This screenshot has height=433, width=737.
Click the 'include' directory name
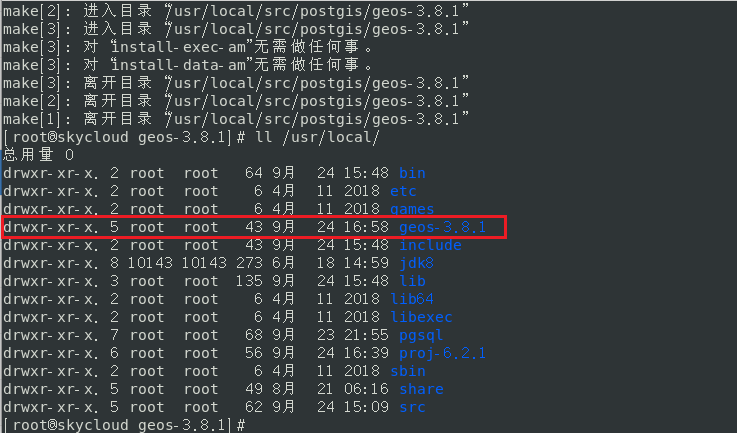tap(430, 245)
